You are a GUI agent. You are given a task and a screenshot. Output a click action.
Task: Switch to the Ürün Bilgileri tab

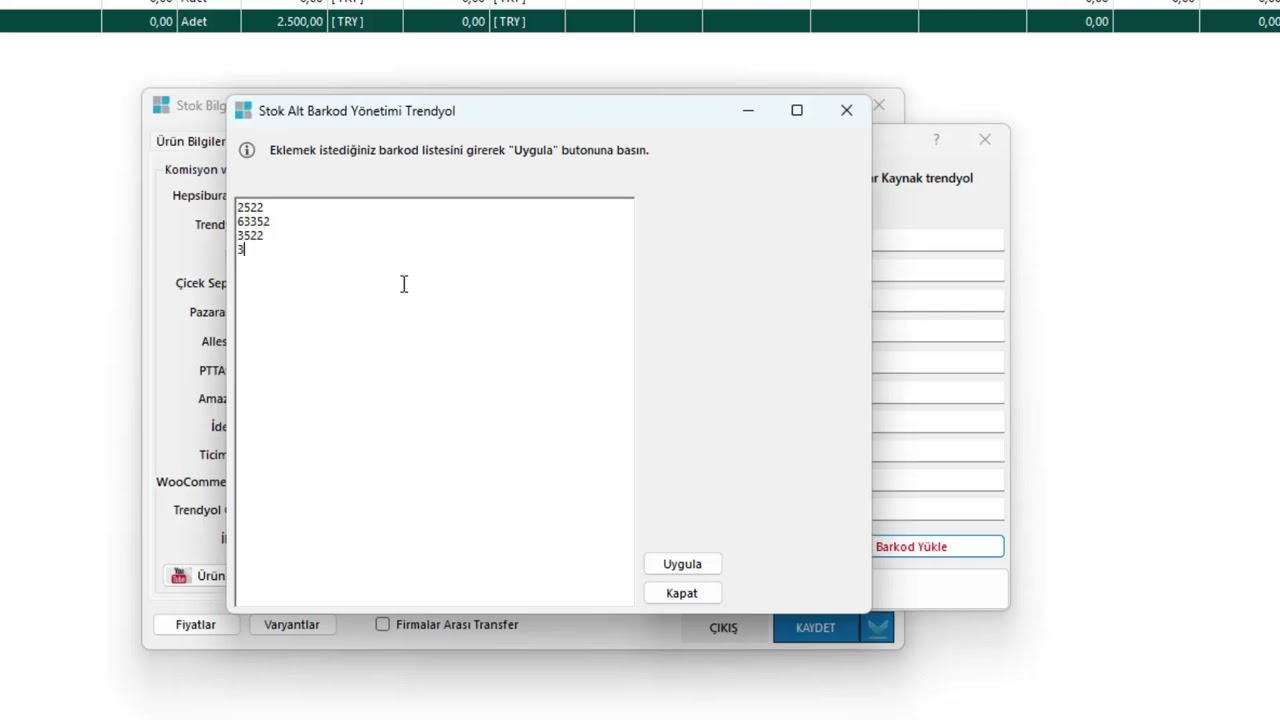pyautogui.click(x=191, y=142)
